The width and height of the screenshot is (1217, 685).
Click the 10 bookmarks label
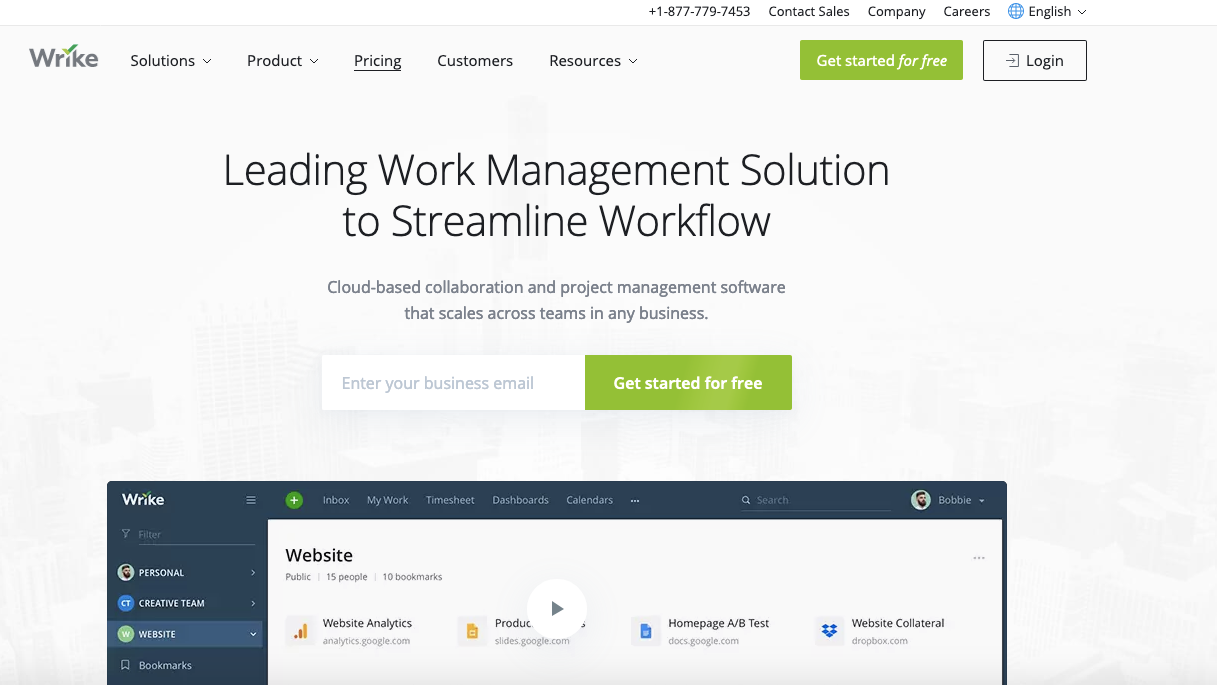[412, 577]
